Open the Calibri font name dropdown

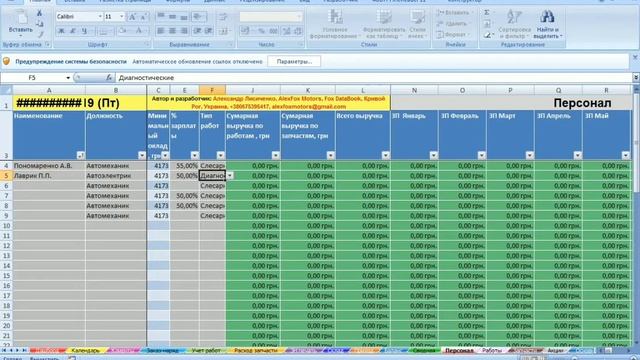pos(100,17)
